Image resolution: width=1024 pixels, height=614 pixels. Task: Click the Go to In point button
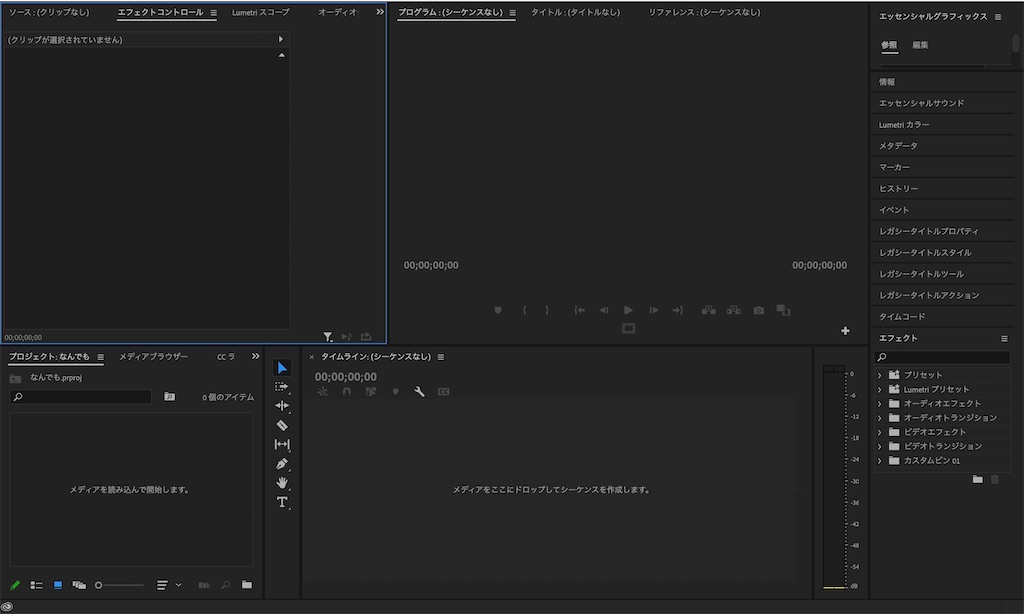click(x=579, y=310)
